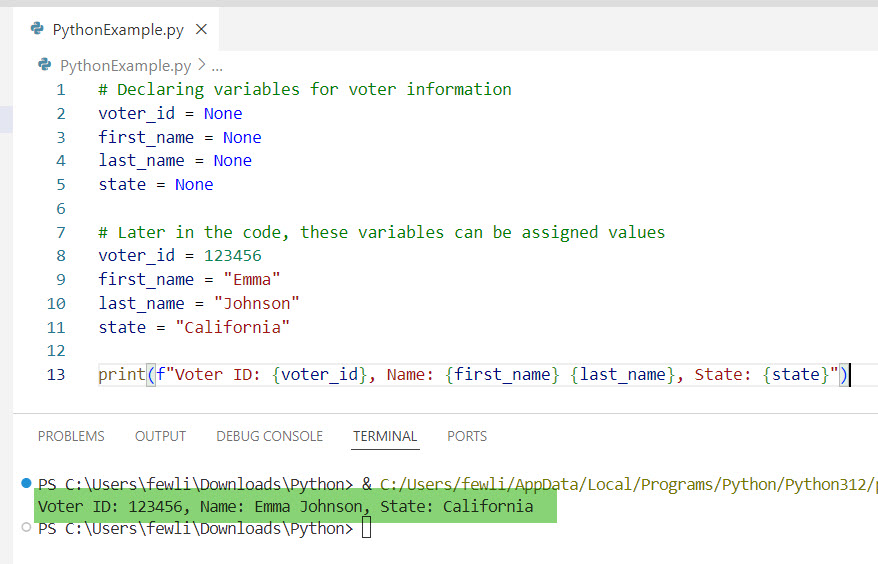This screenshot has width=878, height=564.
Task: Click the comment 'Later in the code' line
Action: point(381,232)
